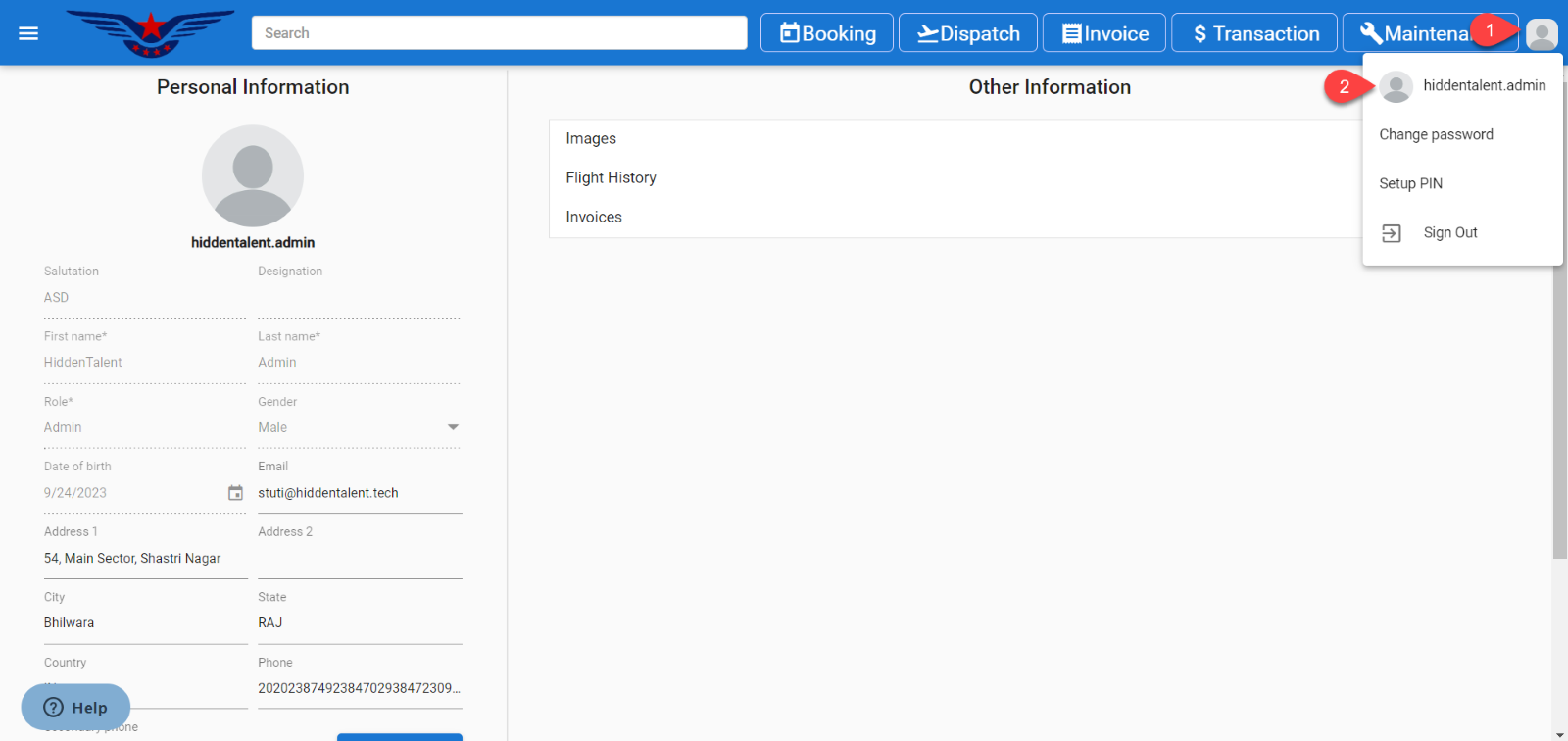1568x741 pixels.
Task: Open the hamburger navigation menu
Action: (28, 33)
